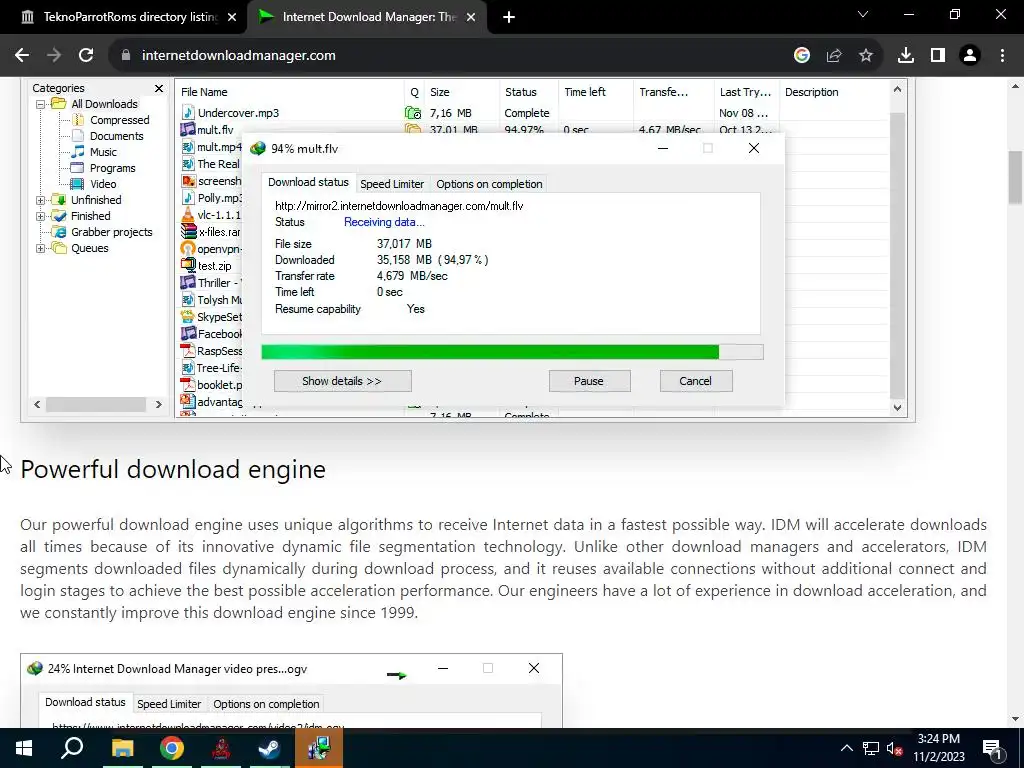
Task: Select Grabber projects in the tree
Action: click(103, 232)
